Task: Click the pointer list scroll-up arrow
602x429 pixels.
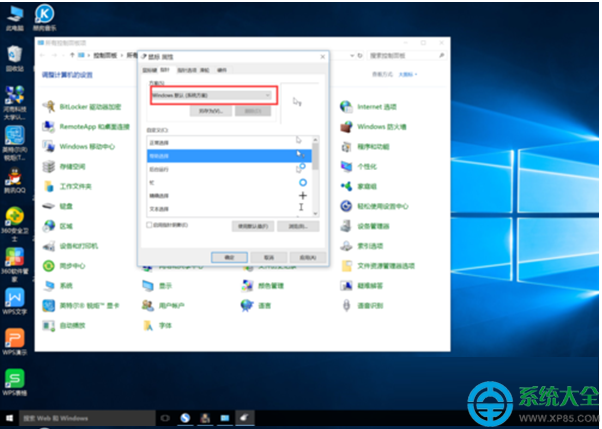Action: point(315,139)
